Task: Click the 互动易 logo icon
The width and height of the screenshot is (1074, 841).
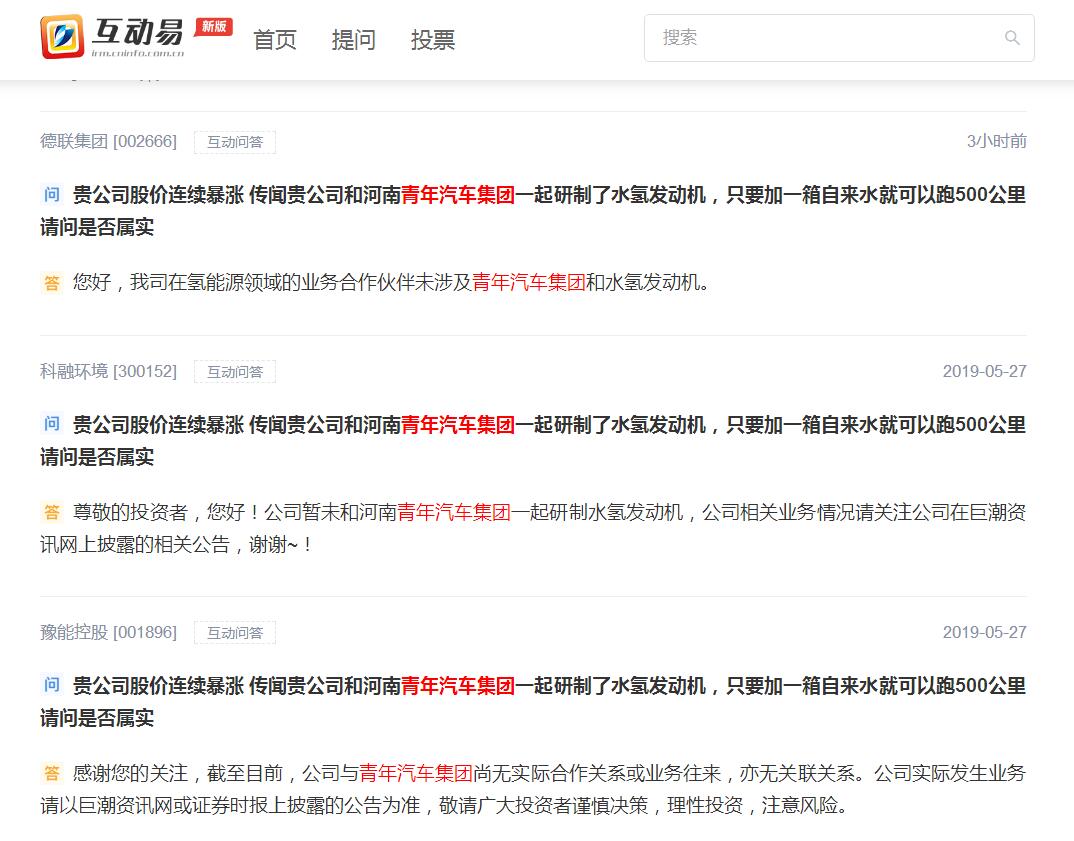Action: coord(62,37)
